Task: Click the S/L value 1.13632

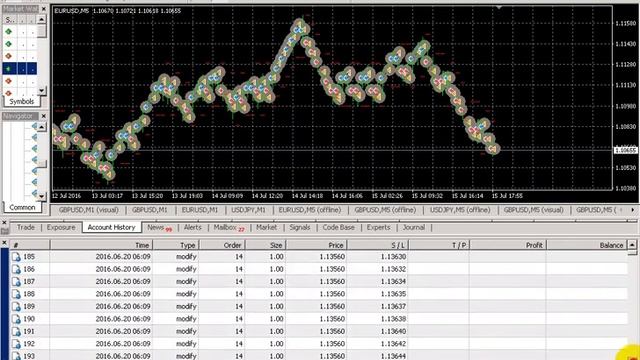Action: coord(393,269)
